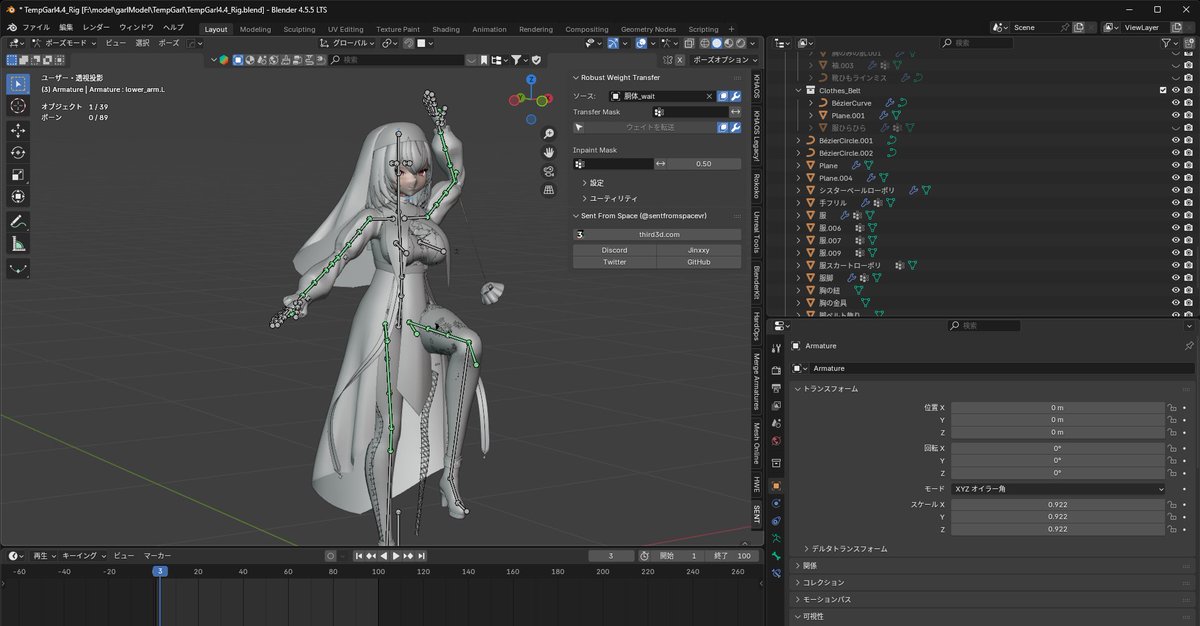Screen dimensions: 1200x626
Task: Open the XYZ オイラー角 rotation mode dropdown
Action: (1059, 489)
